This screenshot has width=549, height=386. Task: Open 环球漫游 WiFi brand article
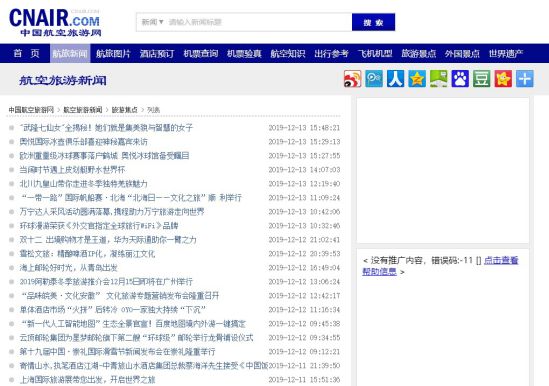[99, 226]
